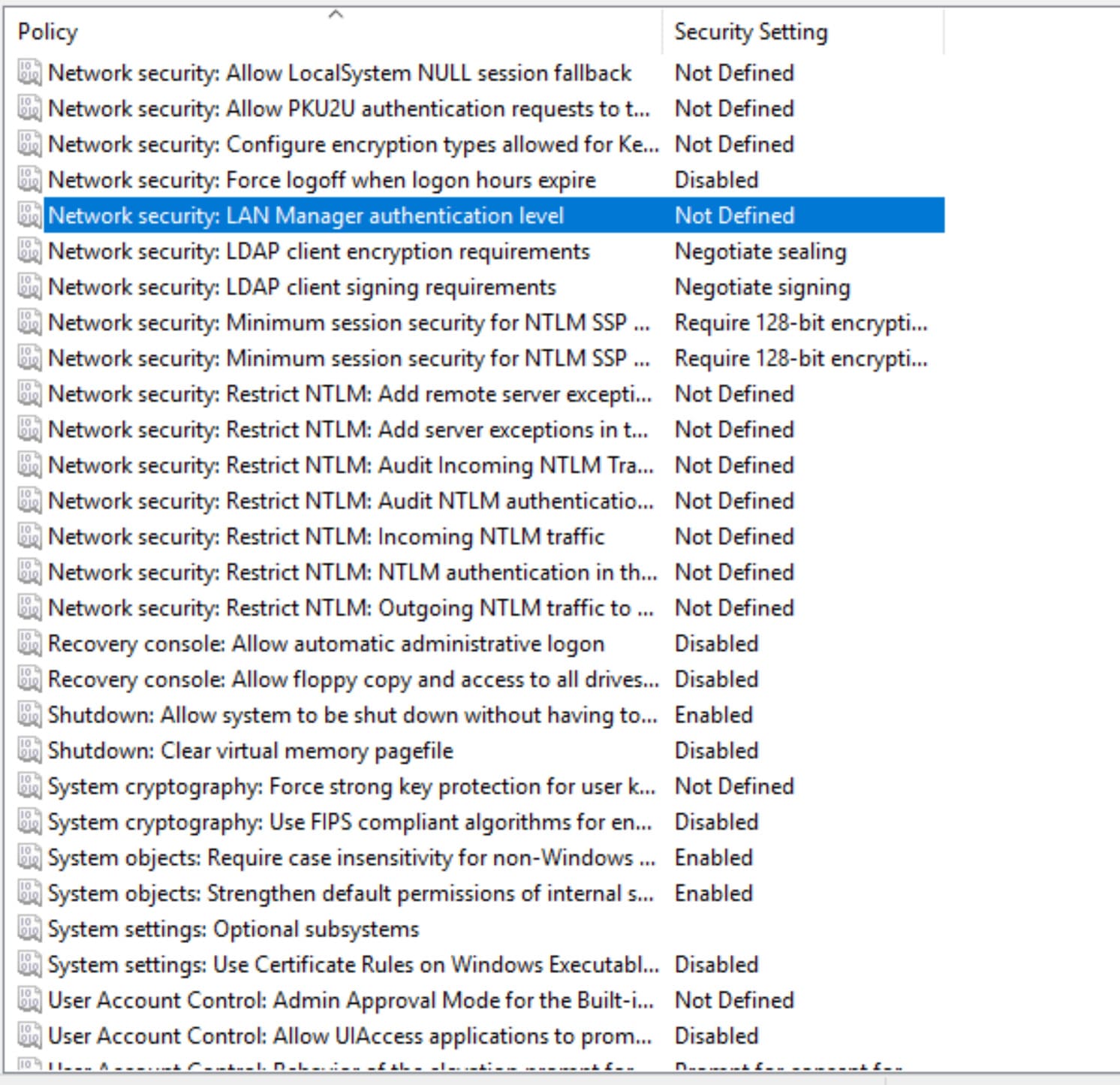The image size is (1120, 1085).
Task: Click the sort chevron above the Policy column
Action: tap(337, 12)
